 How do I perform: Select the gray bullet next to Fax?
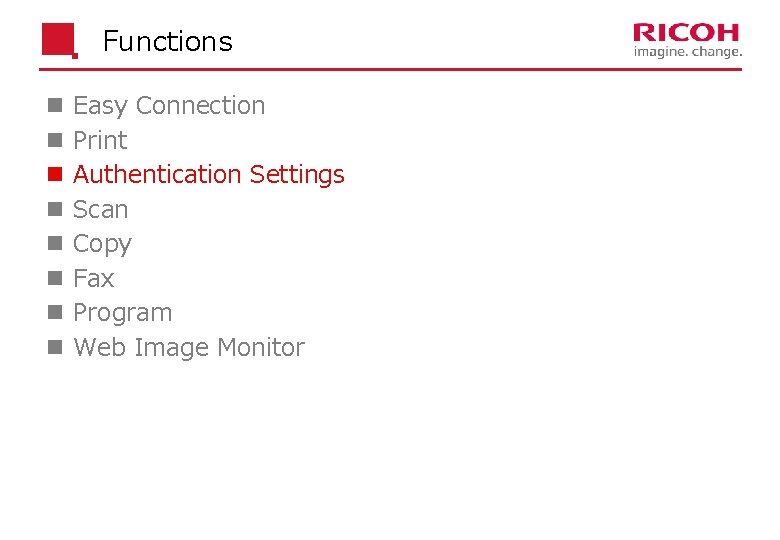point(55,278)
